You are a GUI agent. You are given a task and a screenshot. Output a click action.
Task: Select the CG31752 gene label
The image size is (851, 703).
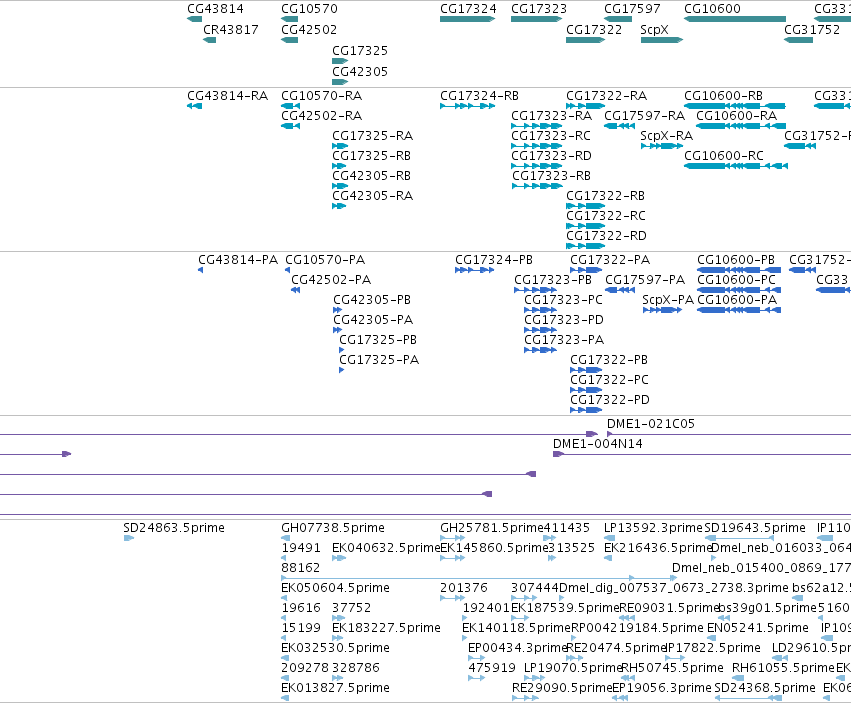812,29
